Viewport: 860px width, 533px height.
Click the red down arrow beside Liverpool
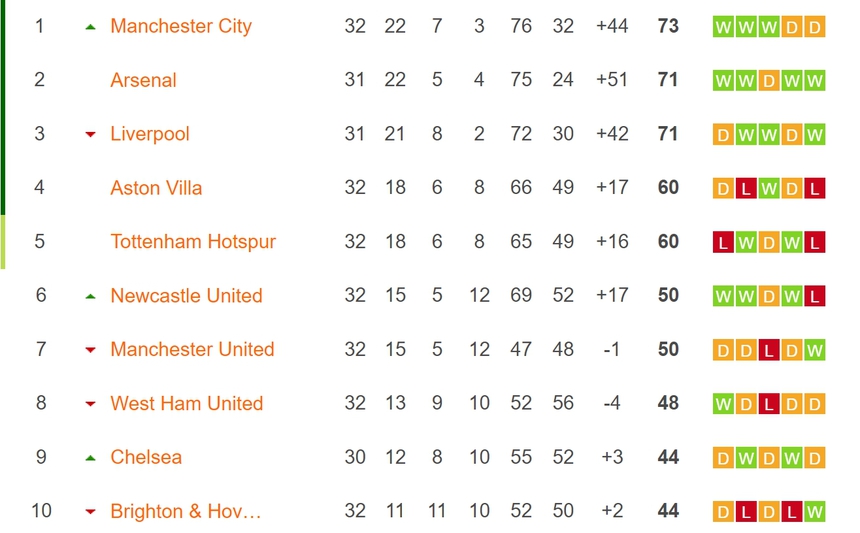coord(91,135)
